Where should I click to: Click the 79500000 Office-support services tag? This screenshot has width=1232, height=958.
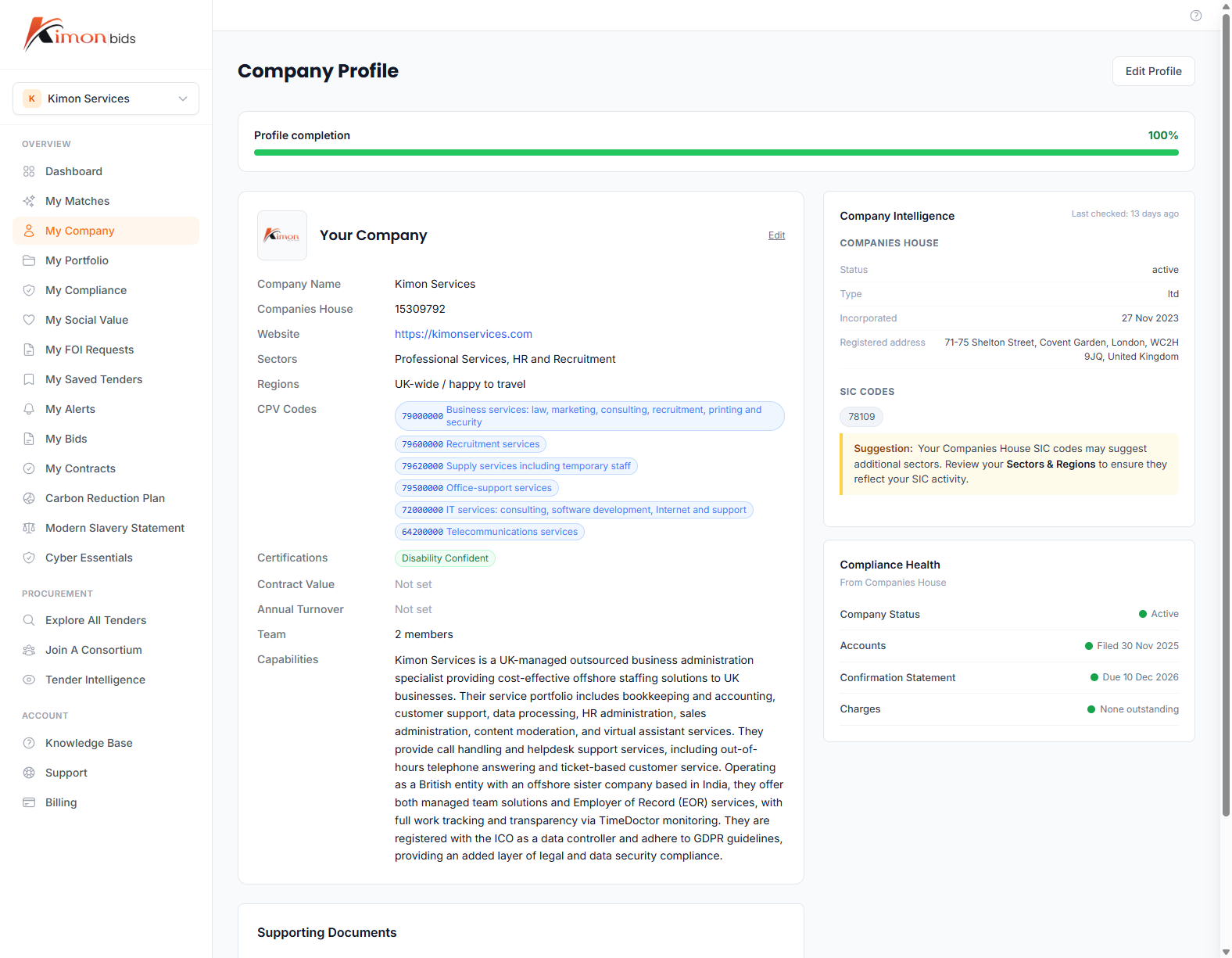point(477,488)
